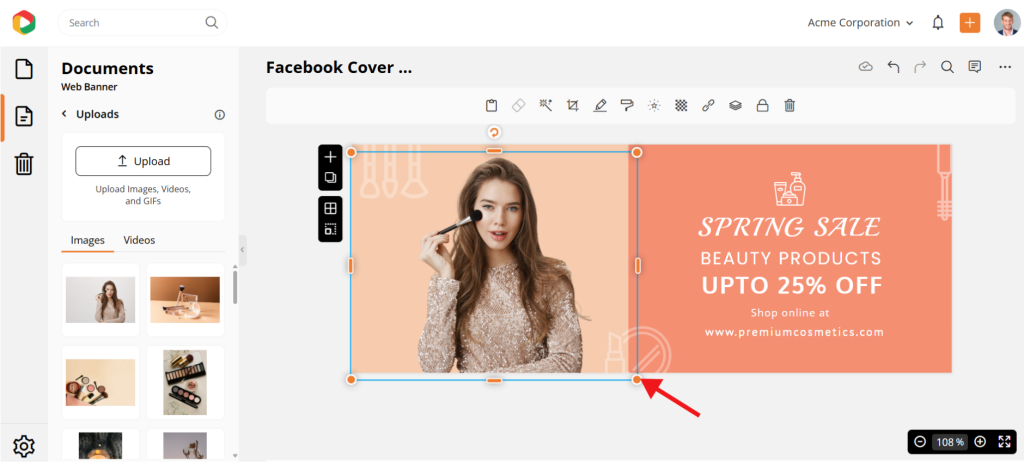Select the Images tab
This screenshot has height=463, width=1024.
[88, 240]
